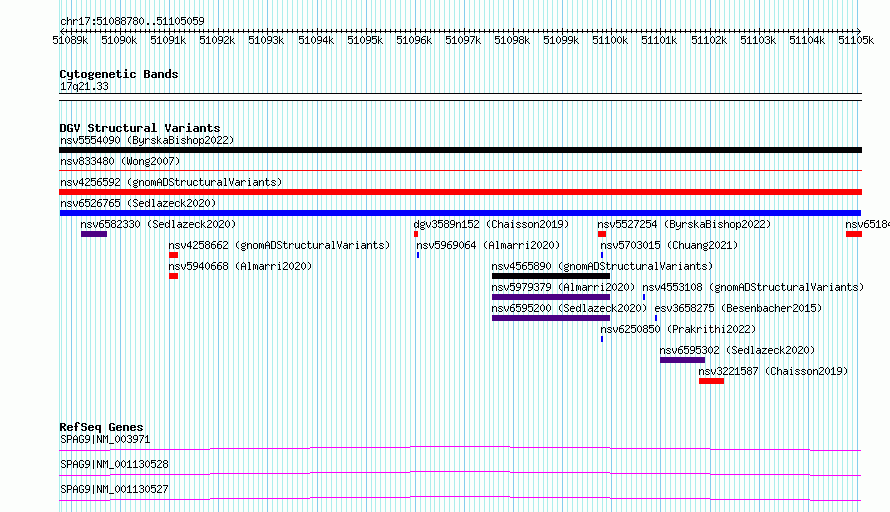Click the 51095k ruler position
890x512 pixels.
coord(365,40)
